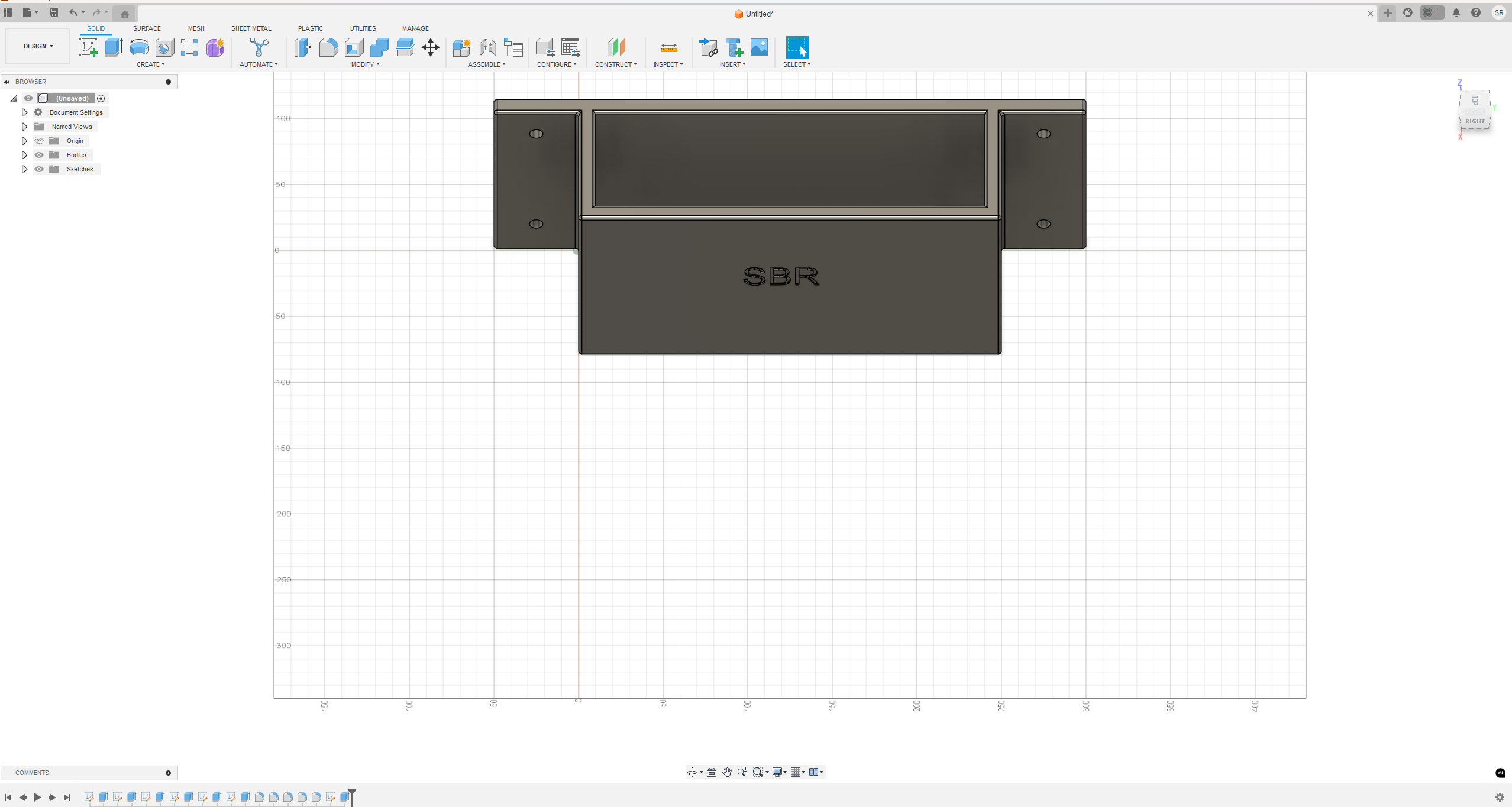
Task: Click the Save icon
Action: pyautogui.click(x=54, y=12)
